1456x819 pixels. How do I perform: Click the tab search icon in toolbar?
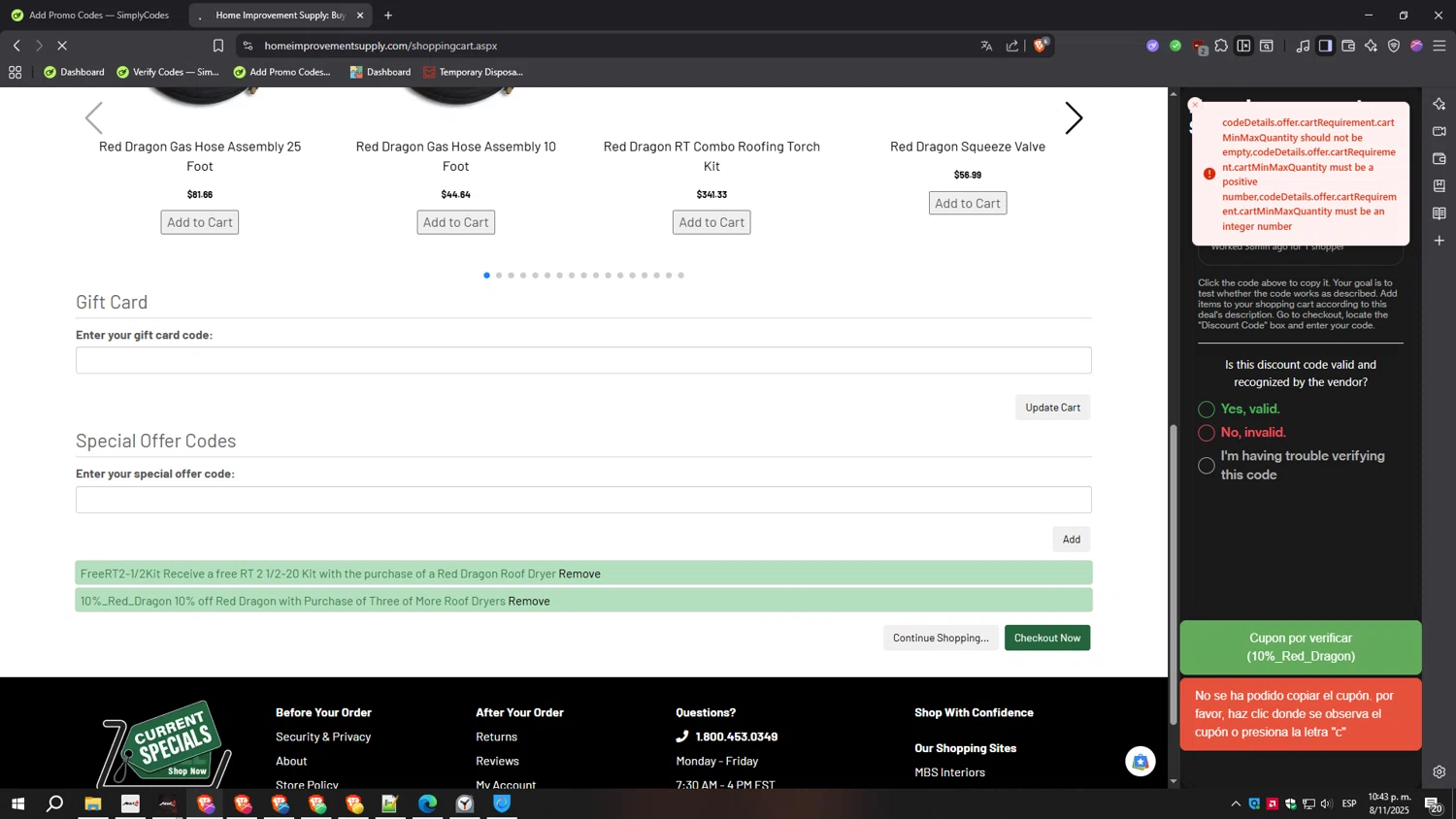pyautogui.click(x=1267, y=46)
